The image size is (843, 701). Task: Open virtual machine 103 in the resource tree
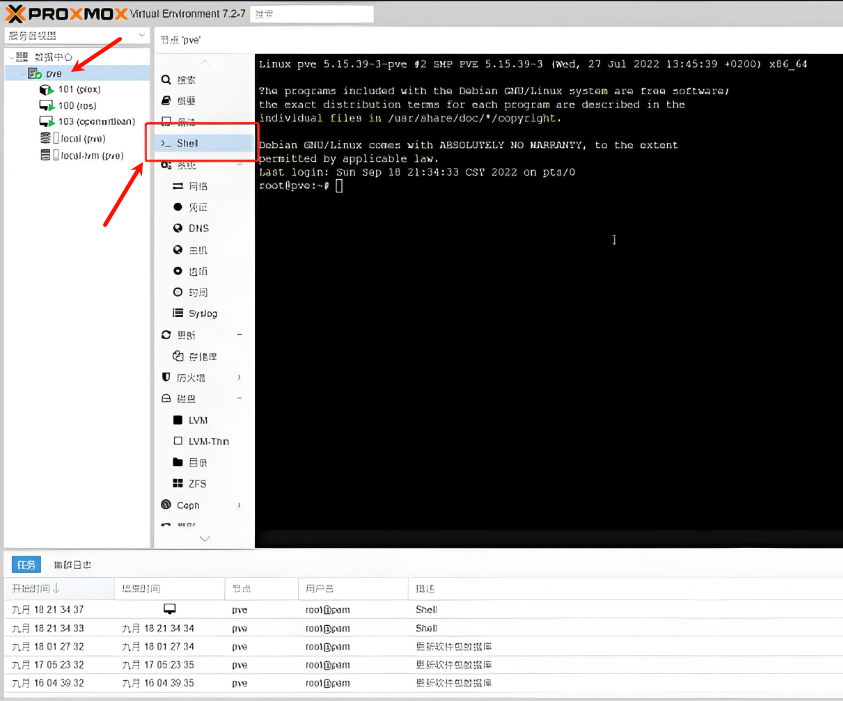96,122
